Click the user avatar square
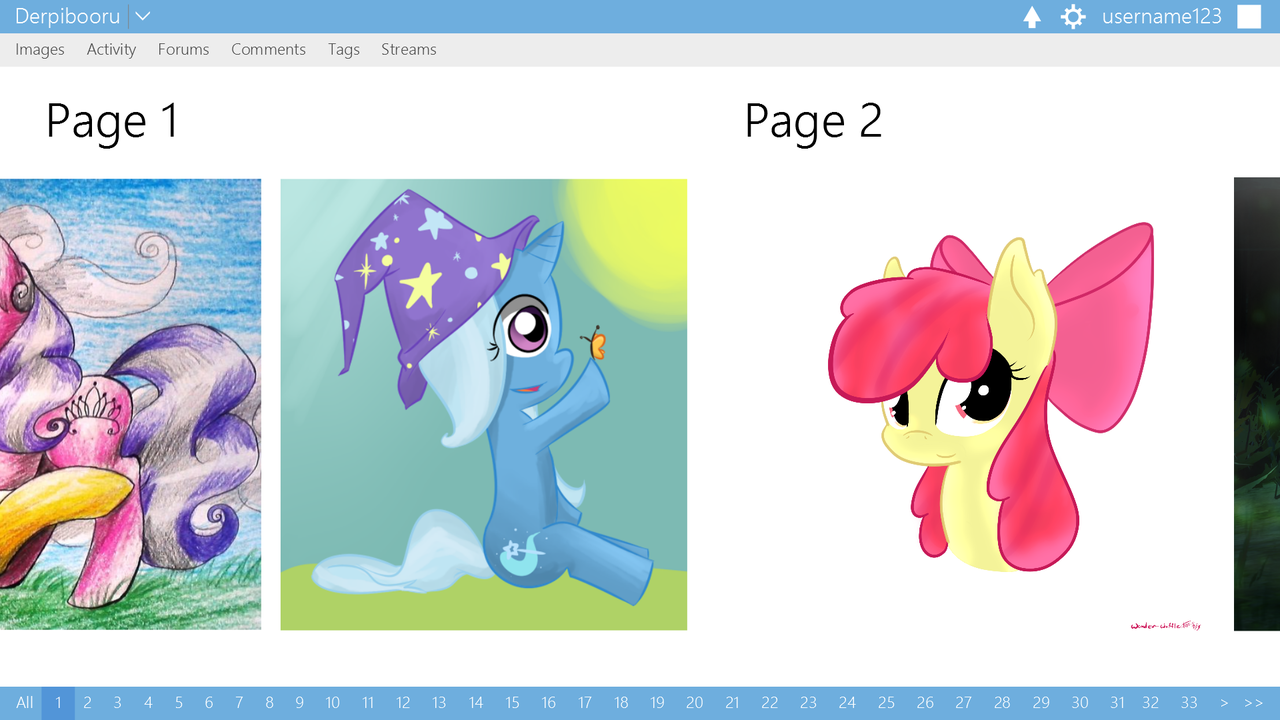Screen dimensions: 1280x720 coord(1248,16)
